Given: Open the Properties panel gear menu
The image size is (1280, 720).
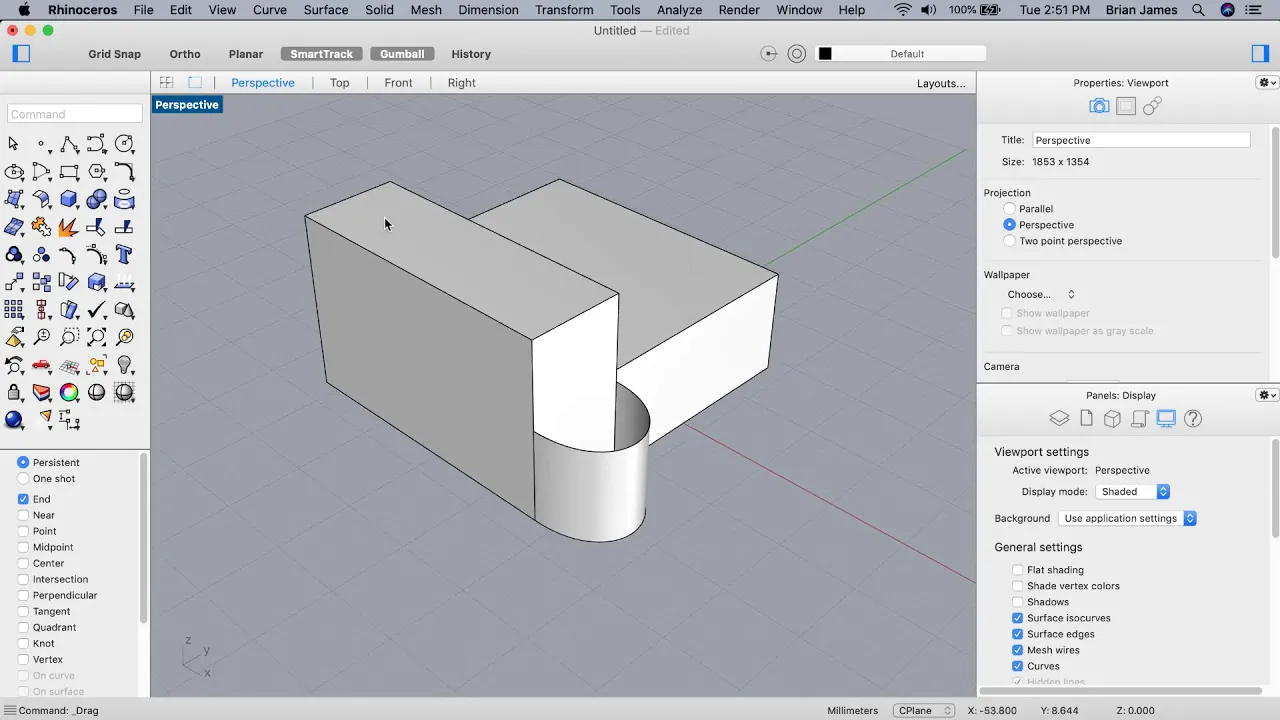Looking at the screenshot, I should (1267, 83).
